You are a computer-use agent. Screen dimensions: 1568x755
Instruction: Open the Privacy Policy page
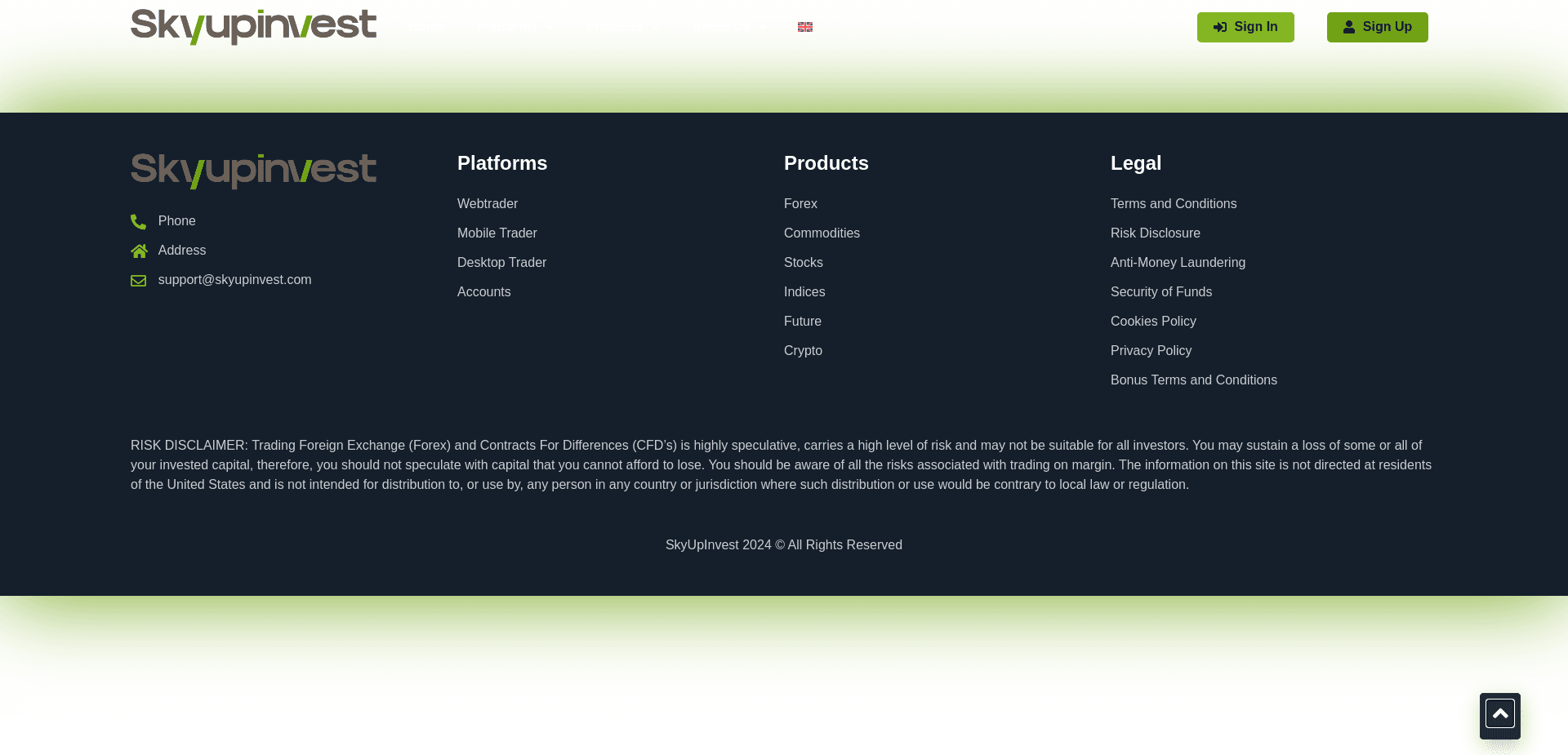click(x=1151, y=350)
